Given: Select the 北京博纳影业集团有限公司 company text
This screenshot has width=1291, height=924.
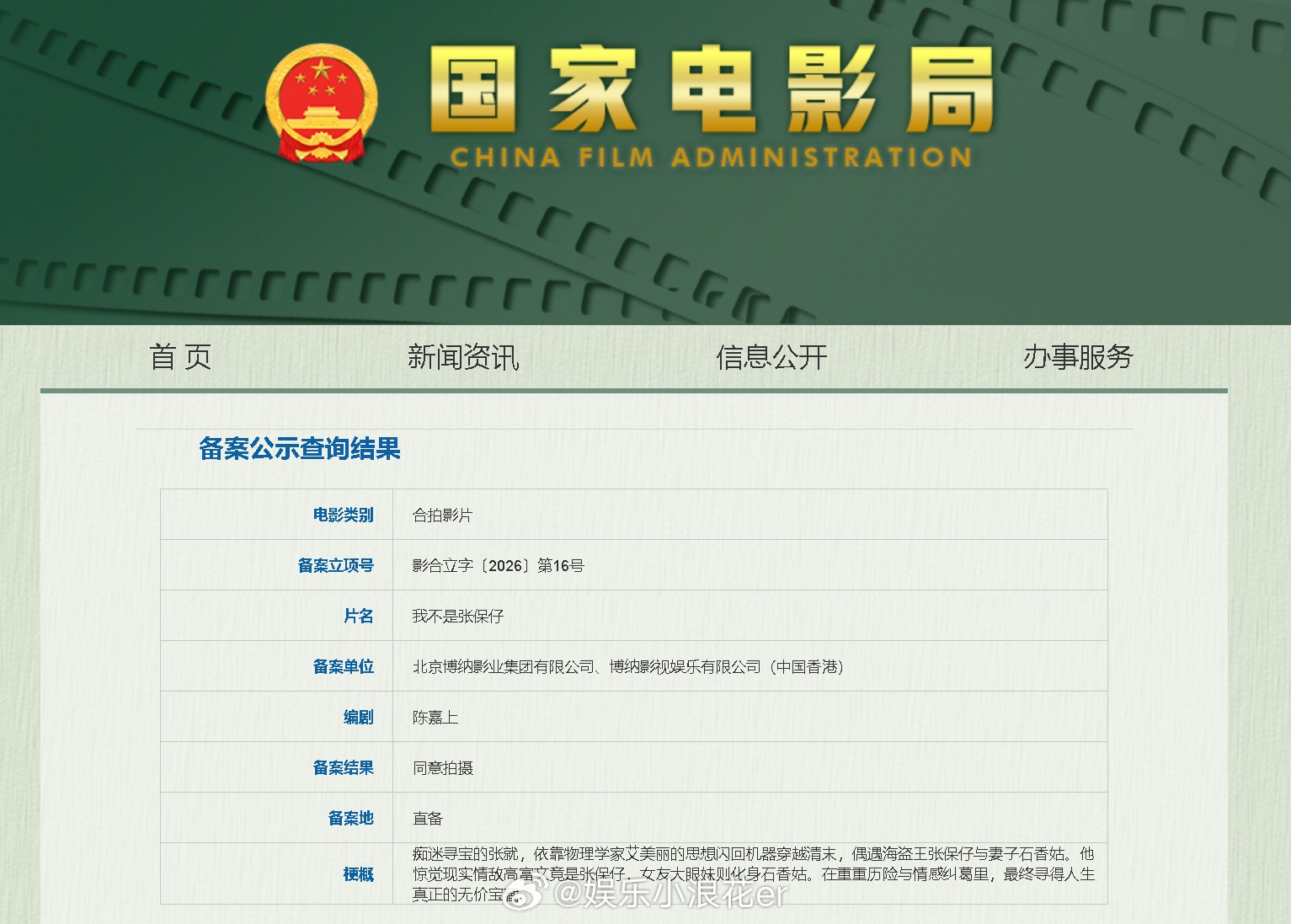Looking at the screenshot, I should click(503, 667).
